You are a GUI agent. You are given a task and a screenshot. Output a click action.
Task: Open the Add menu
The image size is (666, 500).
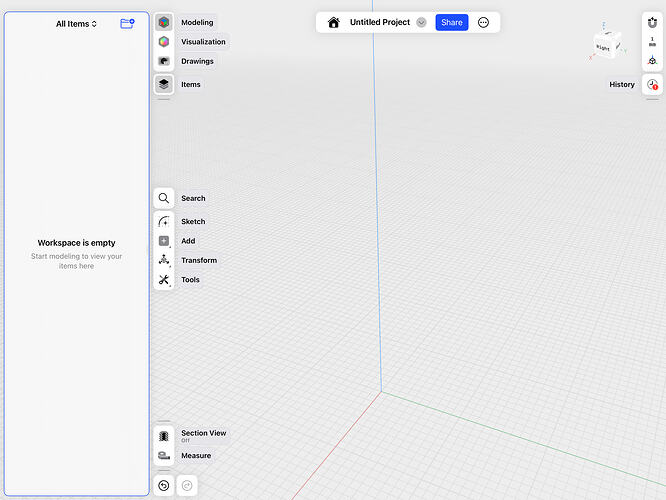(x=164, y=241)
